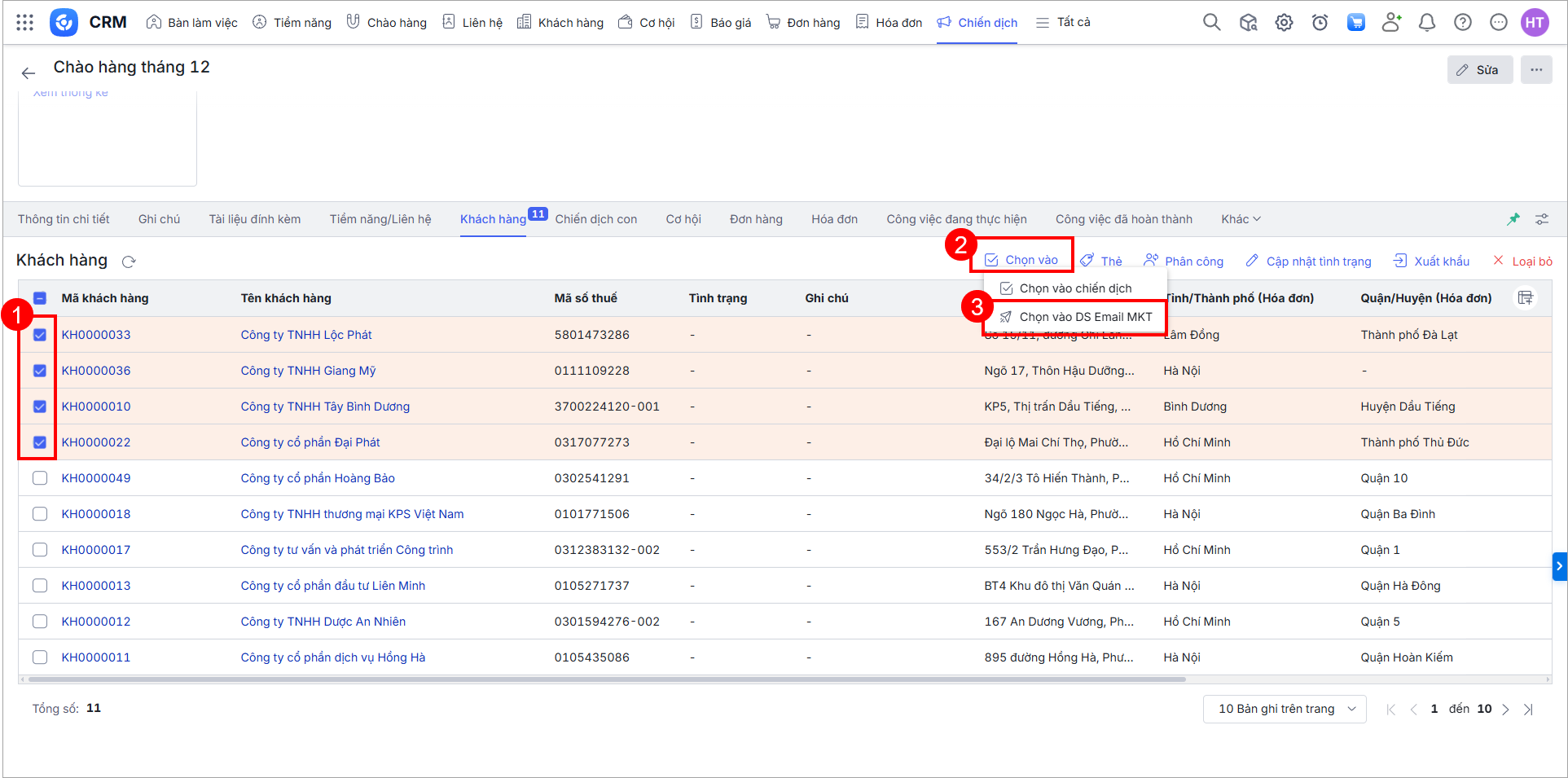Open the help question mark icon

coord(1462,22)
